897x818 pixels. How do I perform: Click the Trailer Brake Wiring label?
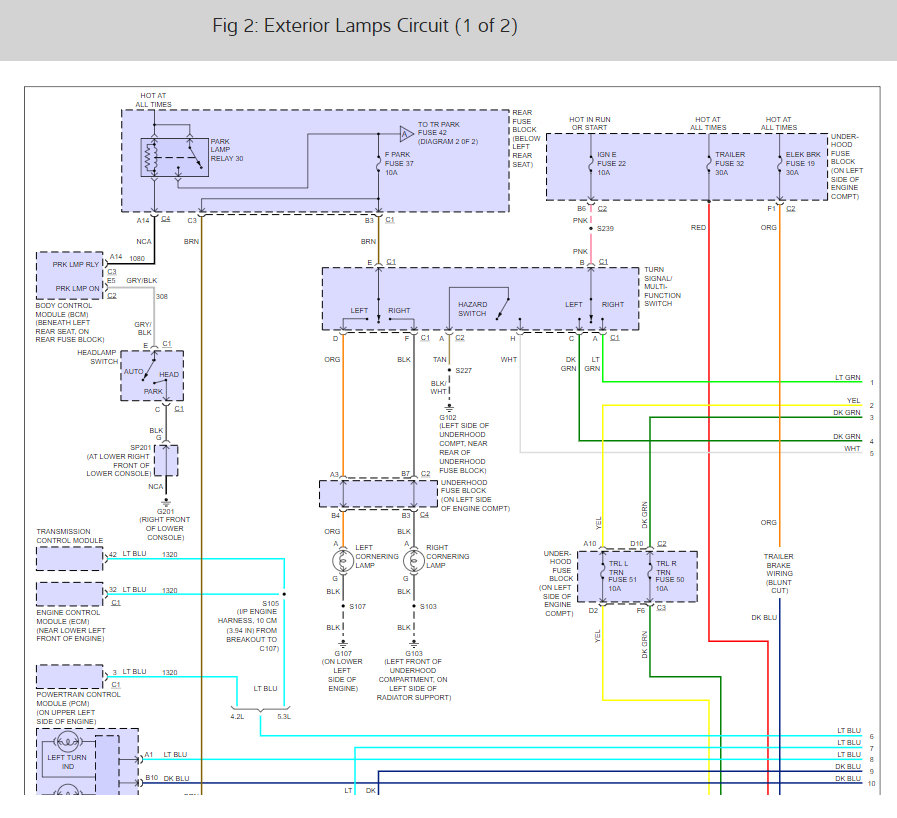pyautogui.click(x=779, y=569)
